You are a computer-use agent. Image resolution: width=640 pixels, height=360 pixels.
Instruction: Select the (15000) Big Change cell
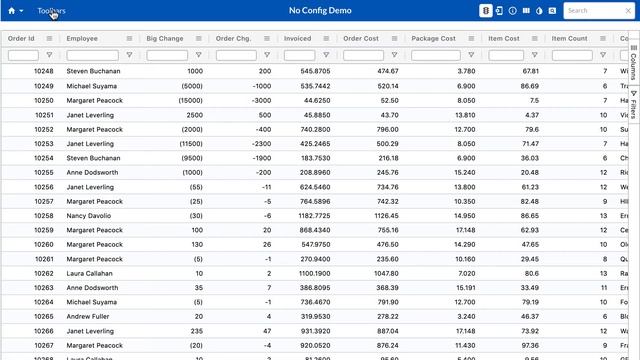tap(191, 100)
